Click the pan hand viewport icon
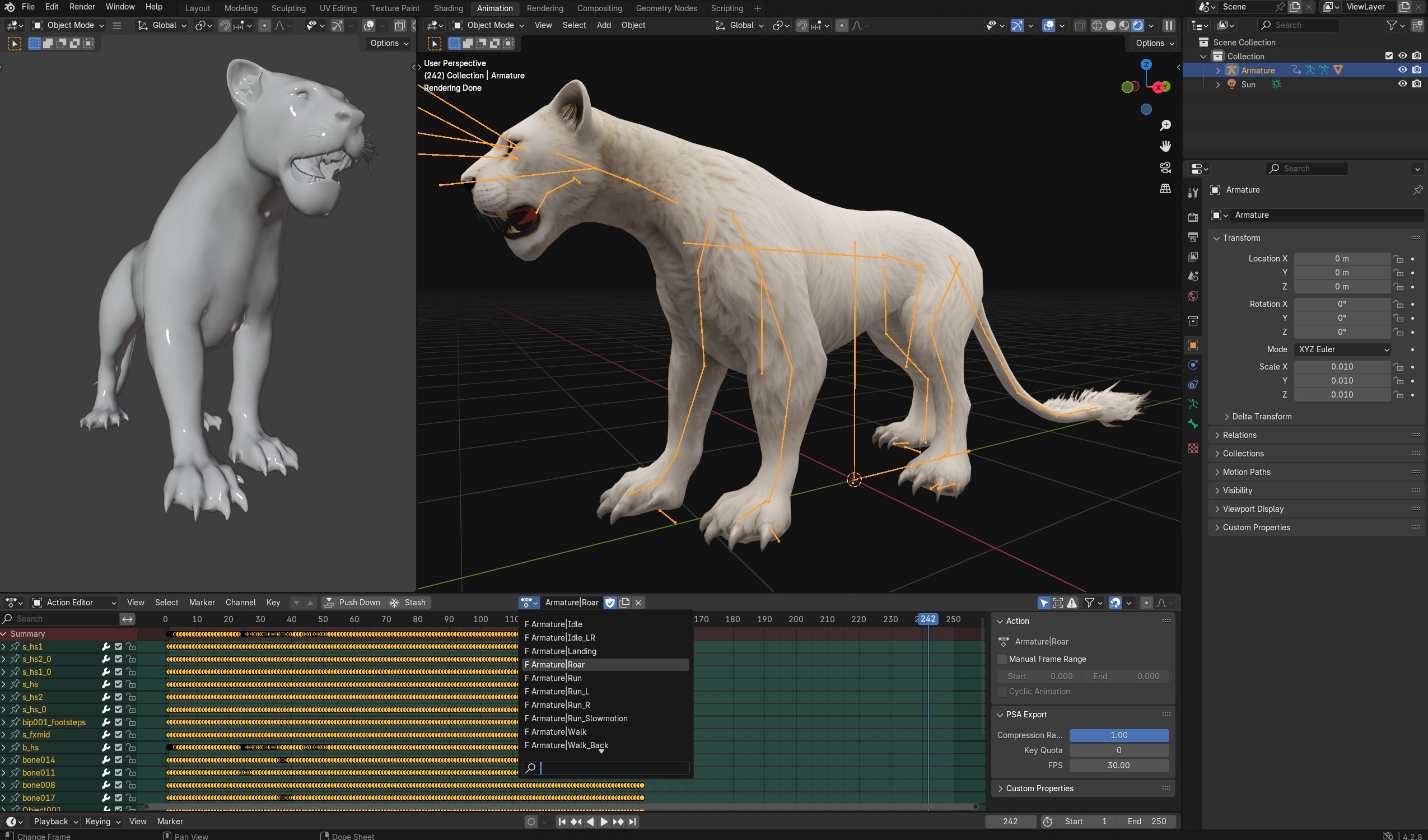Viewport: 1428px width, 840px height. pyautogui.click(x=1165, y=146)
